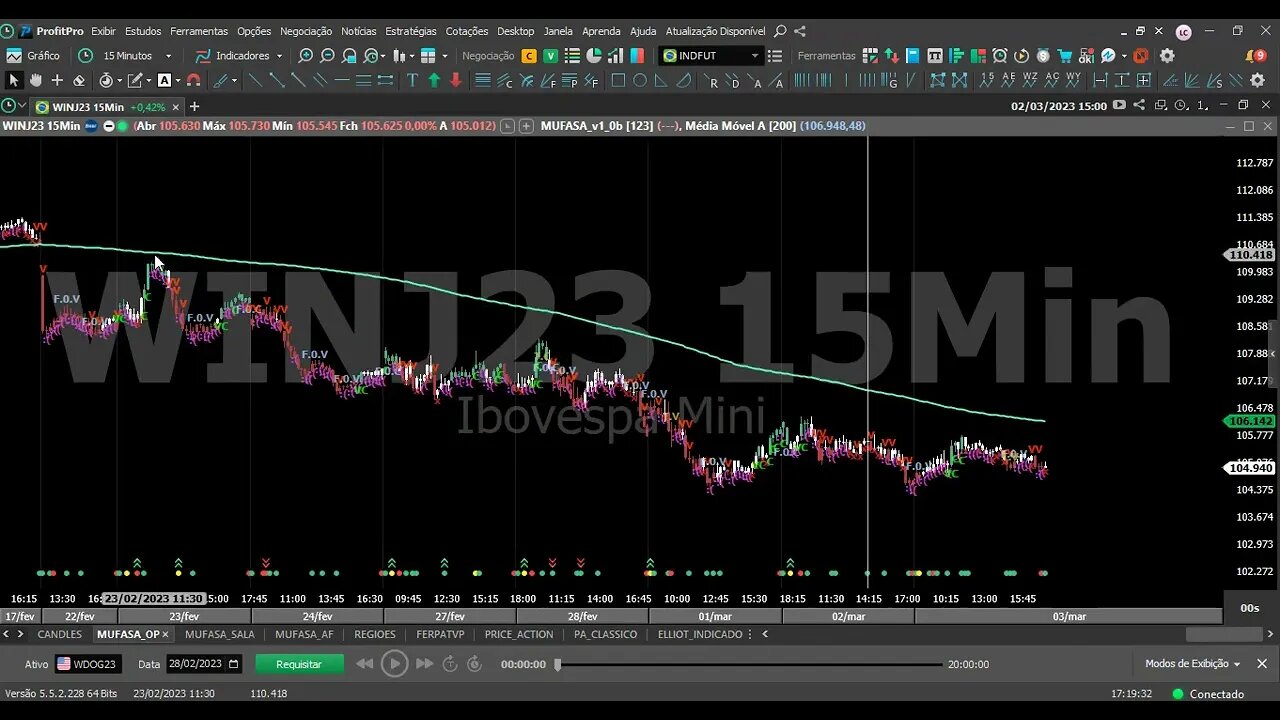Click the green V sell button icon
This screenshot has width=1280, height=720.
(550, 56)
